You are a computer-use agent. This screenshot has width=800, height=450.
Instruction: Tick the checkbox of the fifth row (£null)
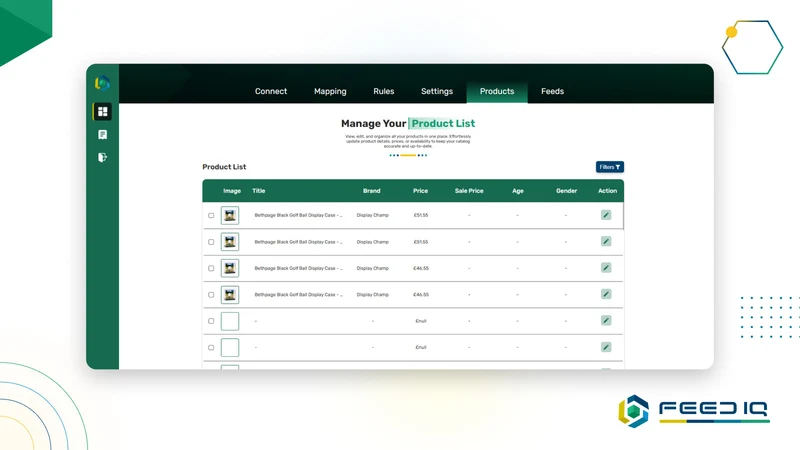point(211,321)
